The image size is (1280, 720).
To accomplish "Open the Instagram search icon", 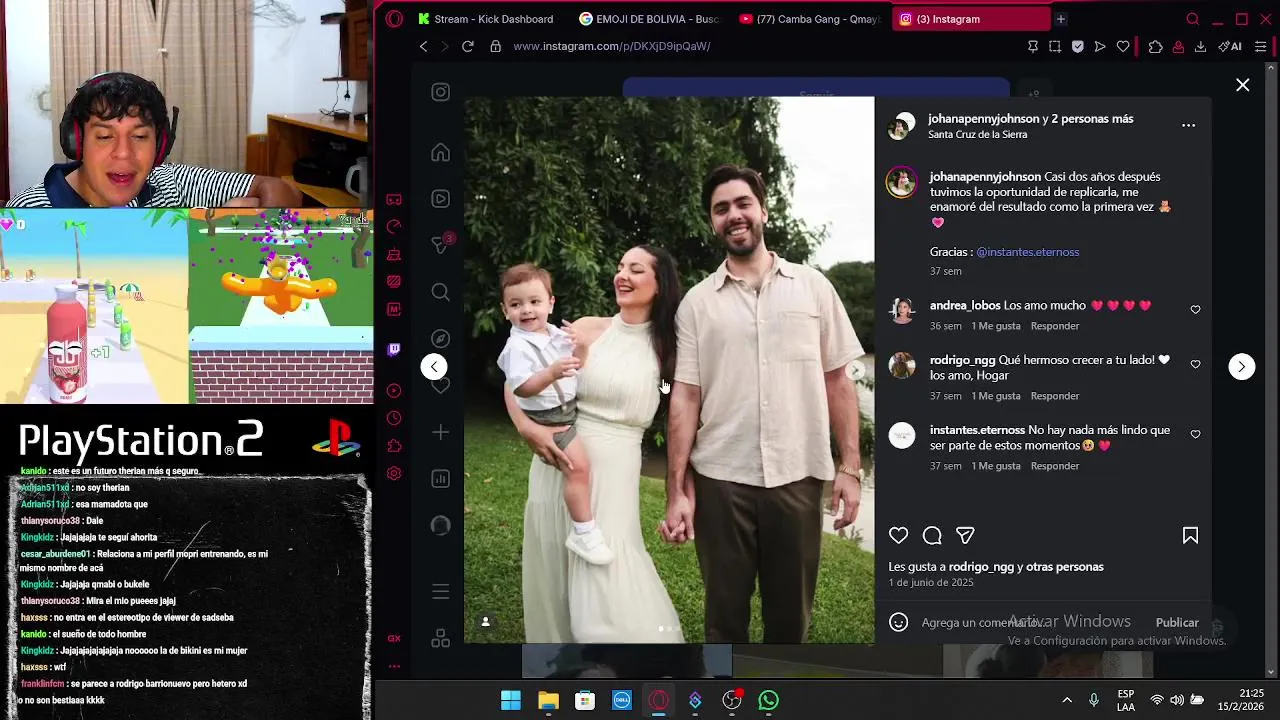I will point(440,292).
